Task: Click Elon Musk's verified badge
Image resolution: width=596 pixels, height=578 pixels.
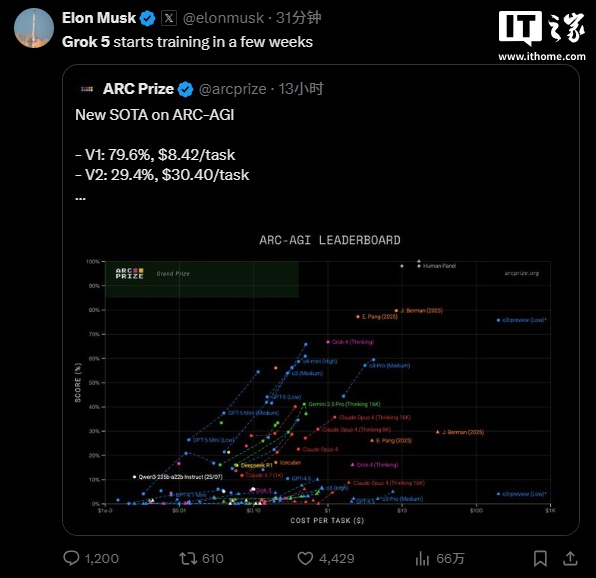Action: click(147, 18)
